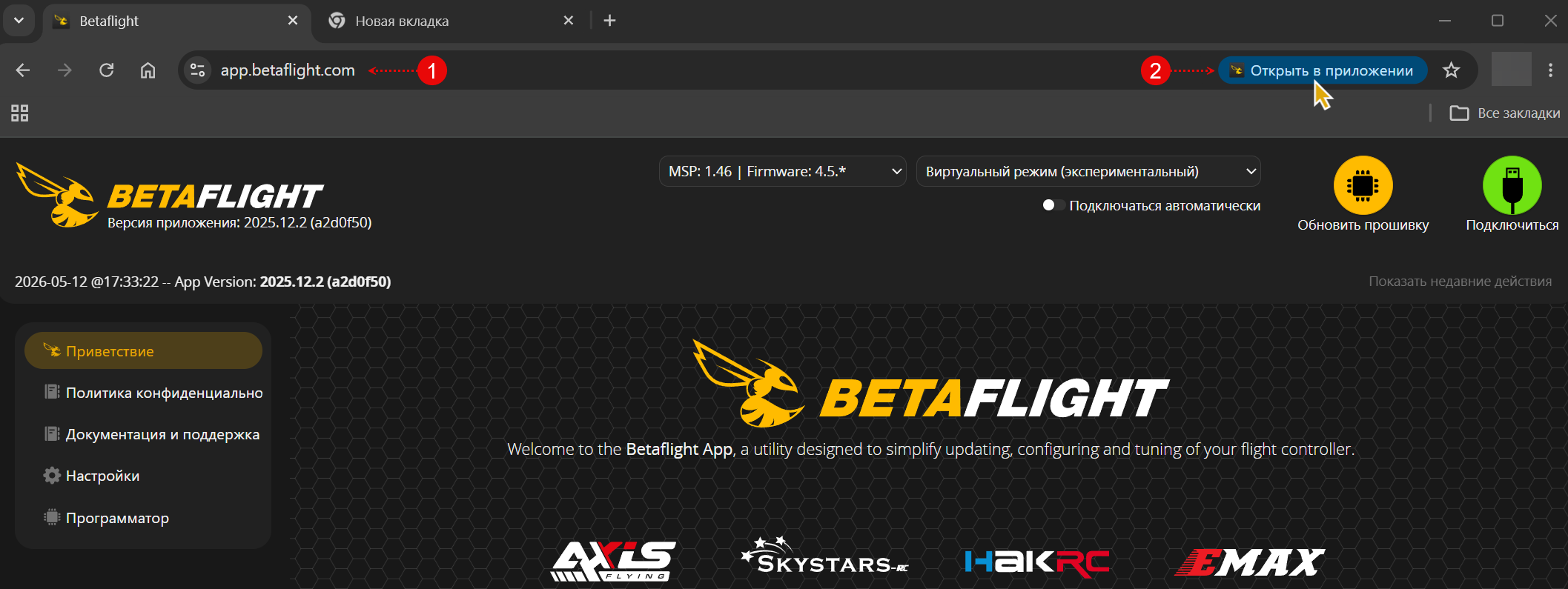
Task: Open 'Настройки' in the sidebar
Action: [x=143, y=476]
